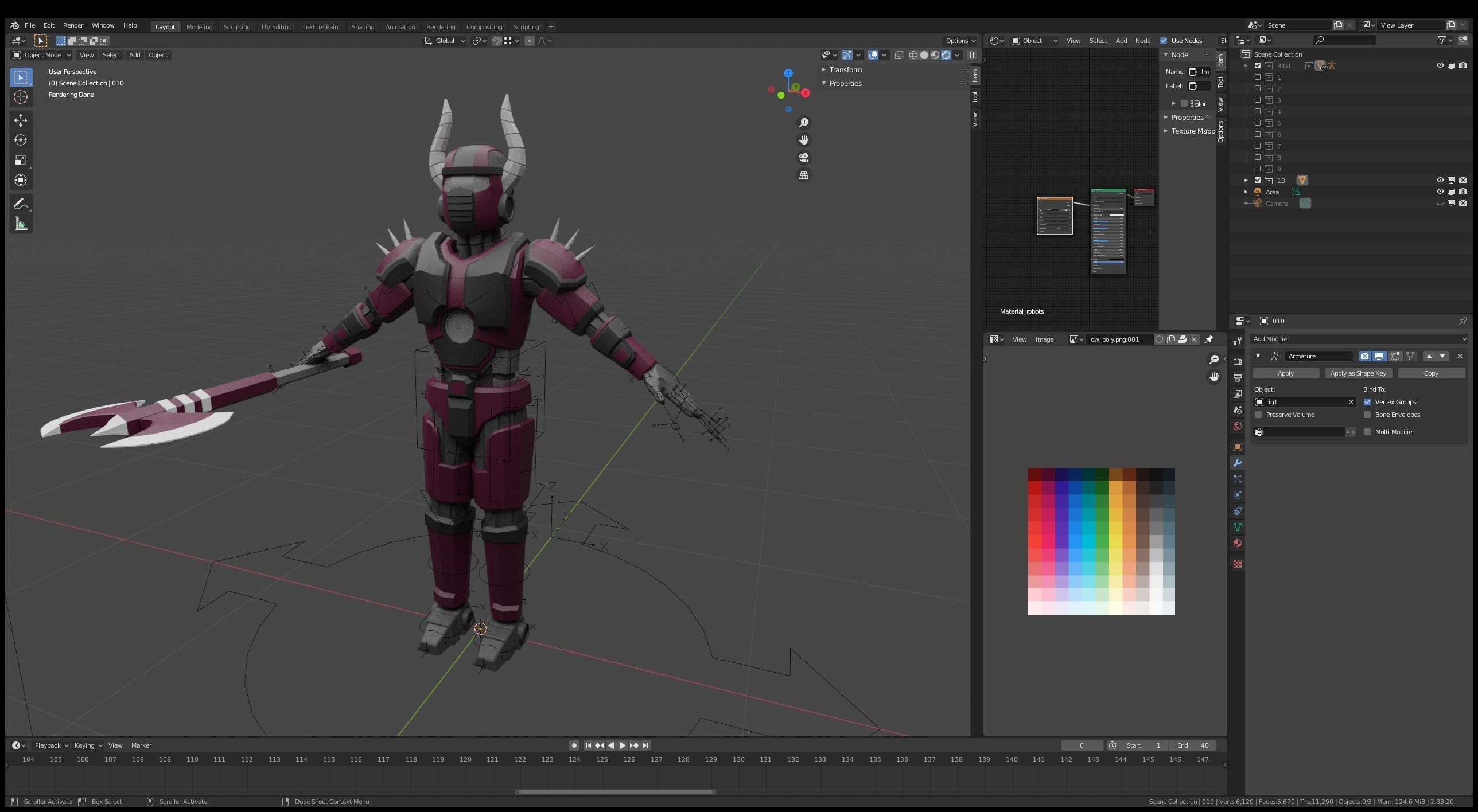Uncheck collection 10 in the outliner
Screen dimensions: 1478x812
(1258, 180)
